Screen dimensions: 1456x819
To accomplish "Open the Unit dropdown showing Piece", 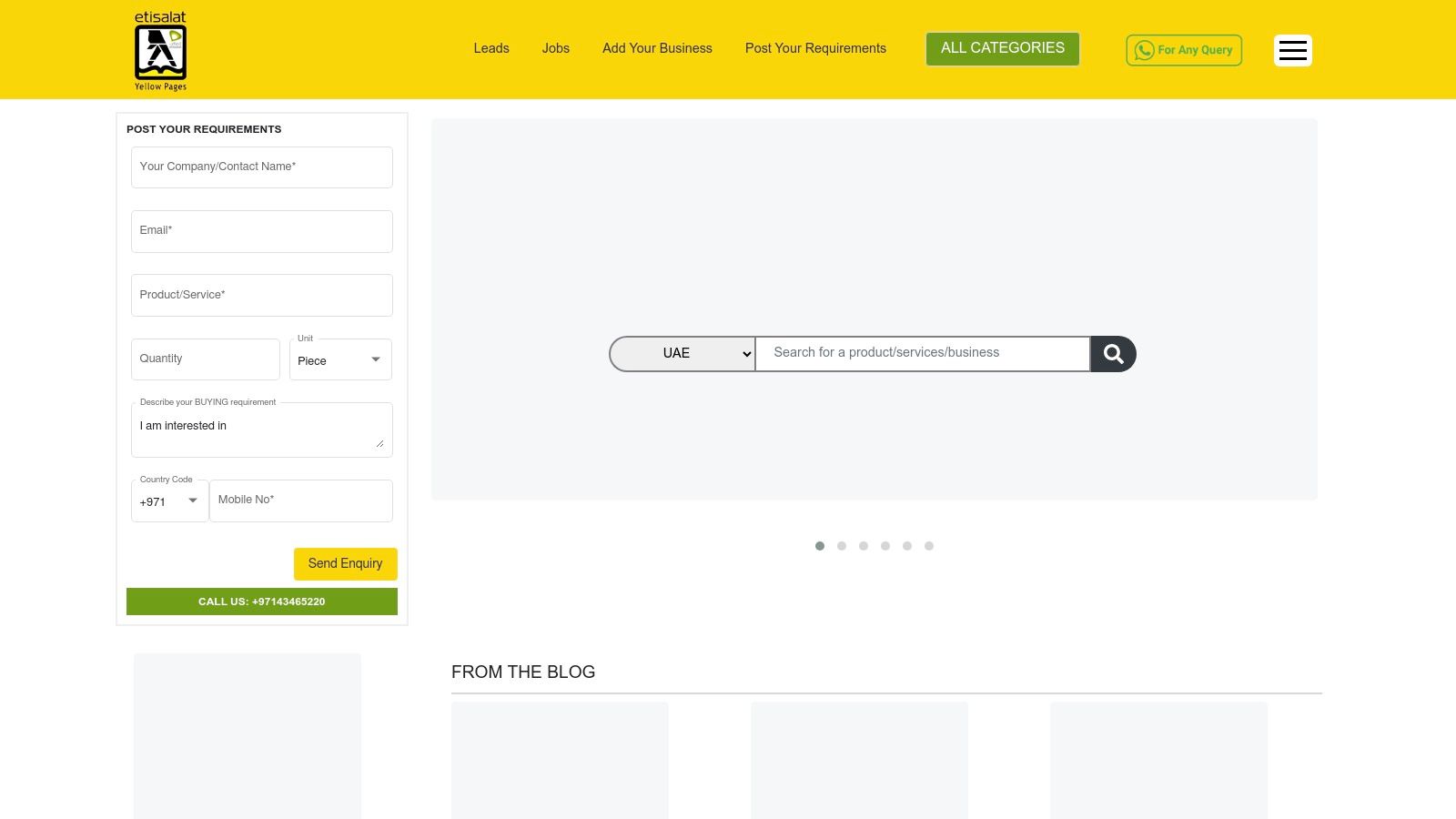I will click(x=339, y=359).
